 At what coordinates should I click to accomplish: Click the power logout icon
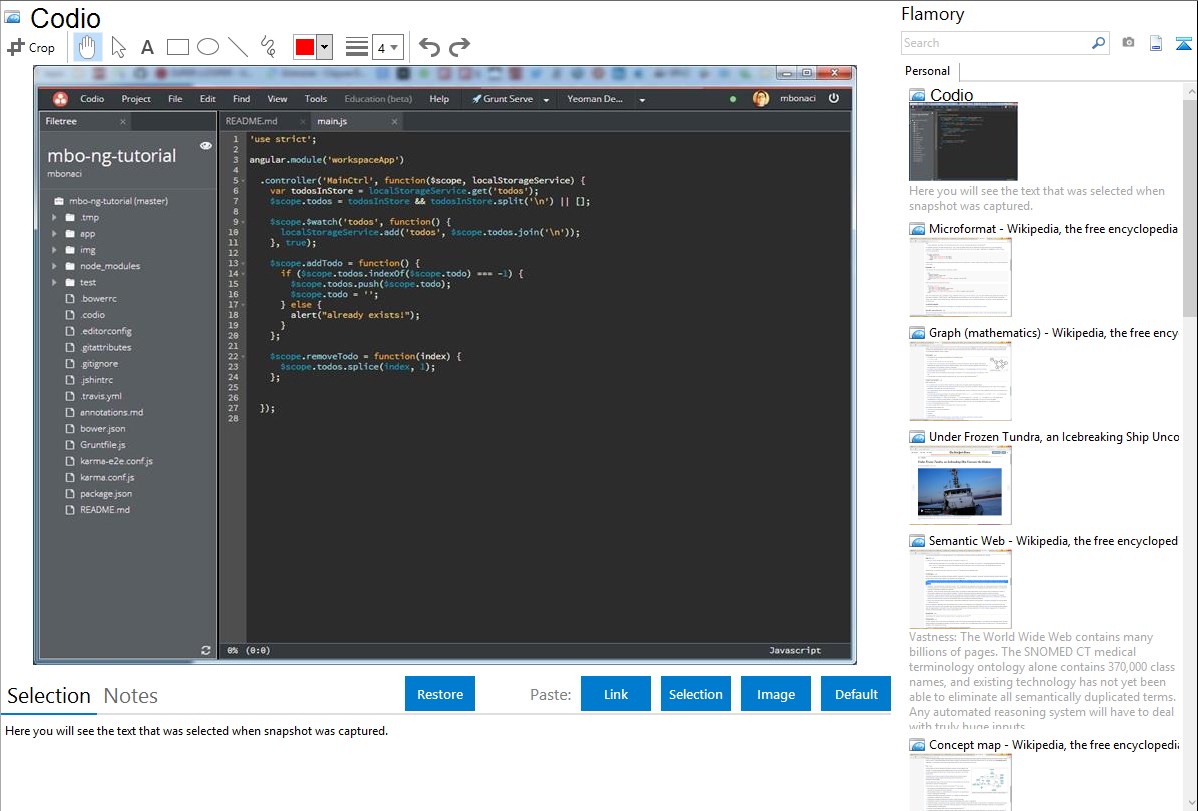[834, 99]
